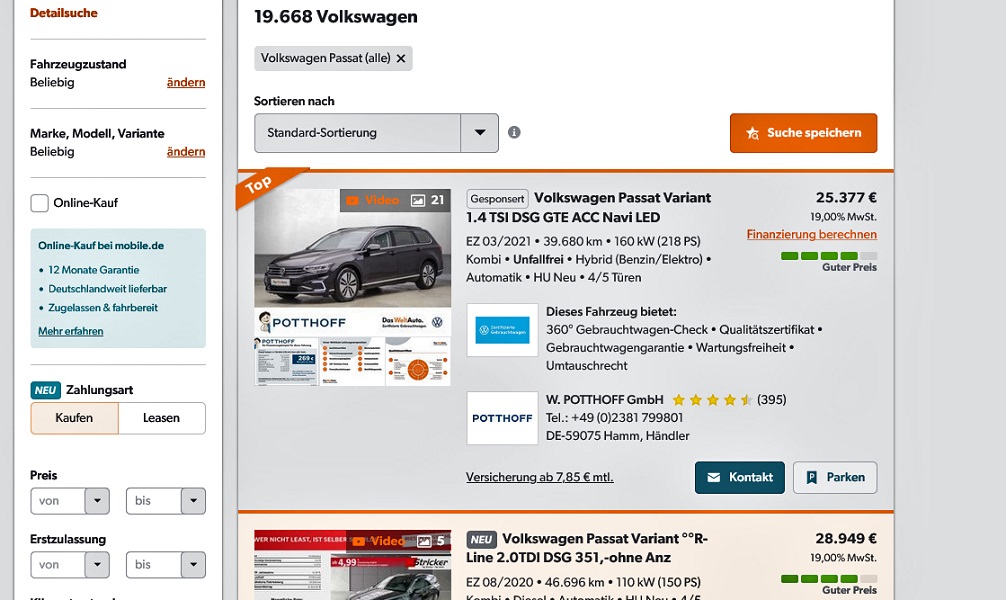Screen dimensions: 1006x600
Task: Click the Video badge on R-Line listing photo
Action: (x=379, y=541)
